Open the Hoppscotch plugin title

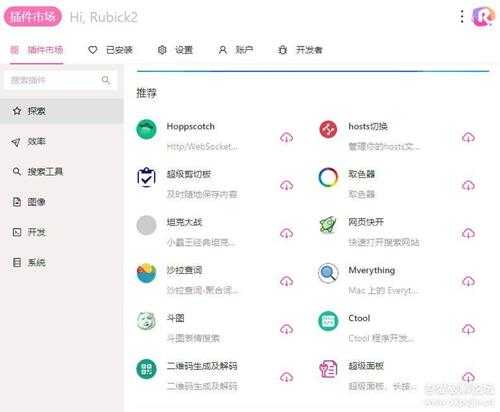point(191,126)
